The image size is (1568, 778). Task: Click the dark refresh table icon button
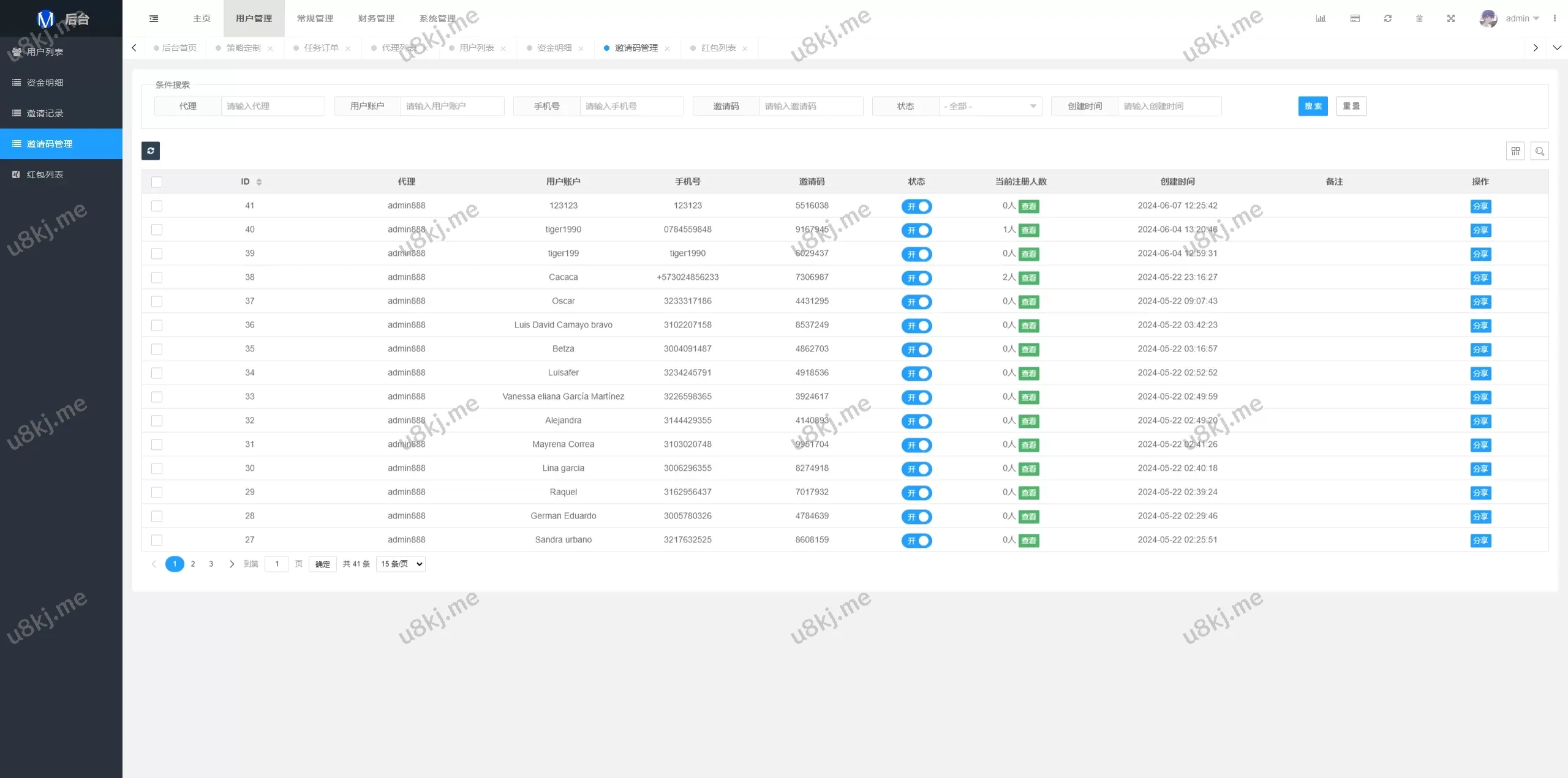click(151, 151)
